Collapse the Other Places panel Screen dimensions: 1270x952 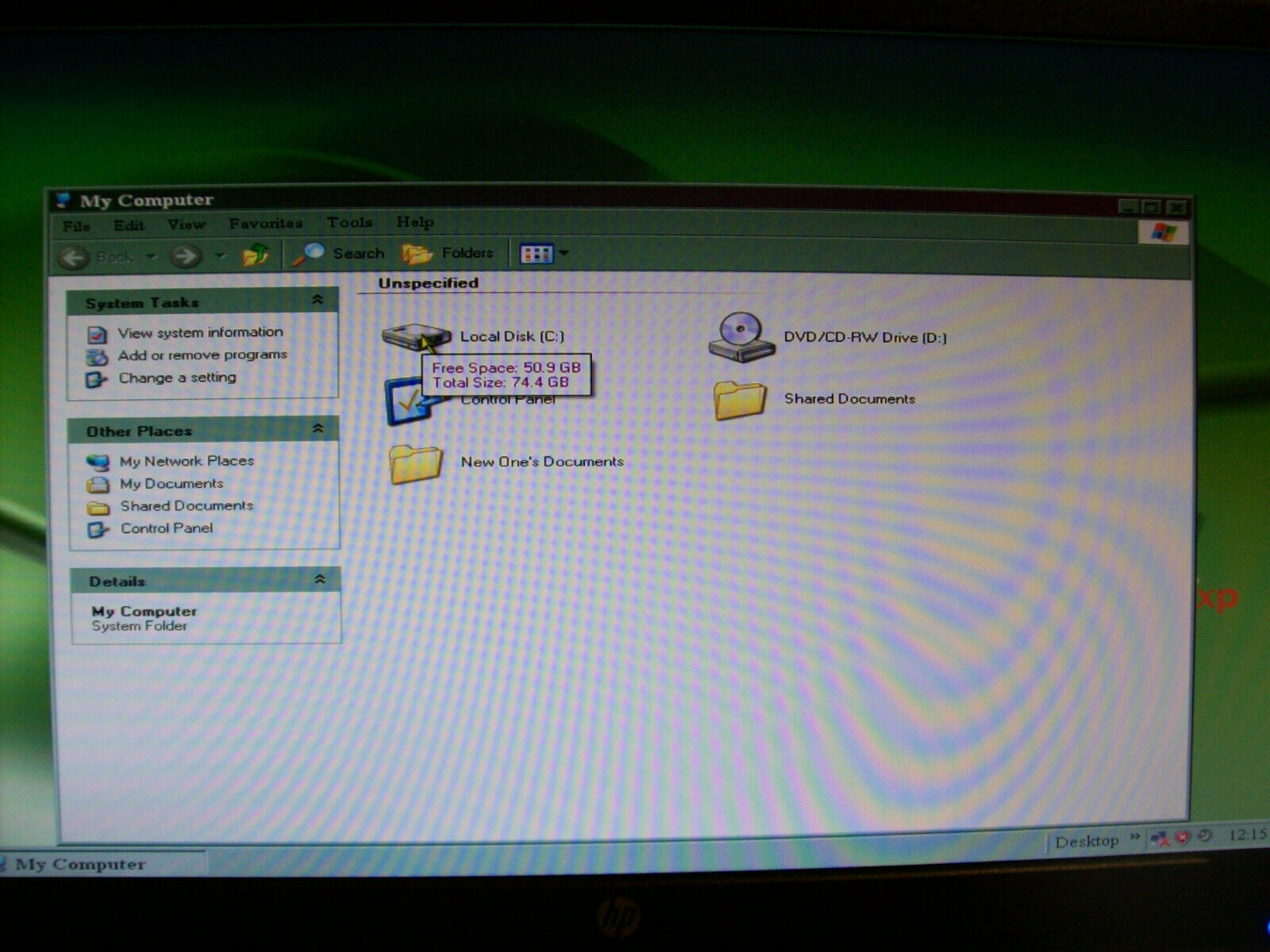[x=318, y=428]
